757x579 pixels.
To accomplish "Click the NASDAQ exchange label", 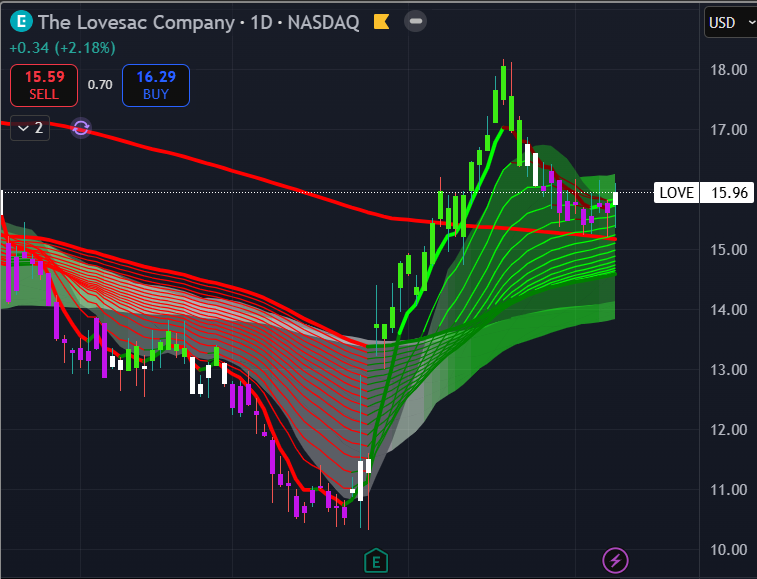I will (x=323, y=22).
